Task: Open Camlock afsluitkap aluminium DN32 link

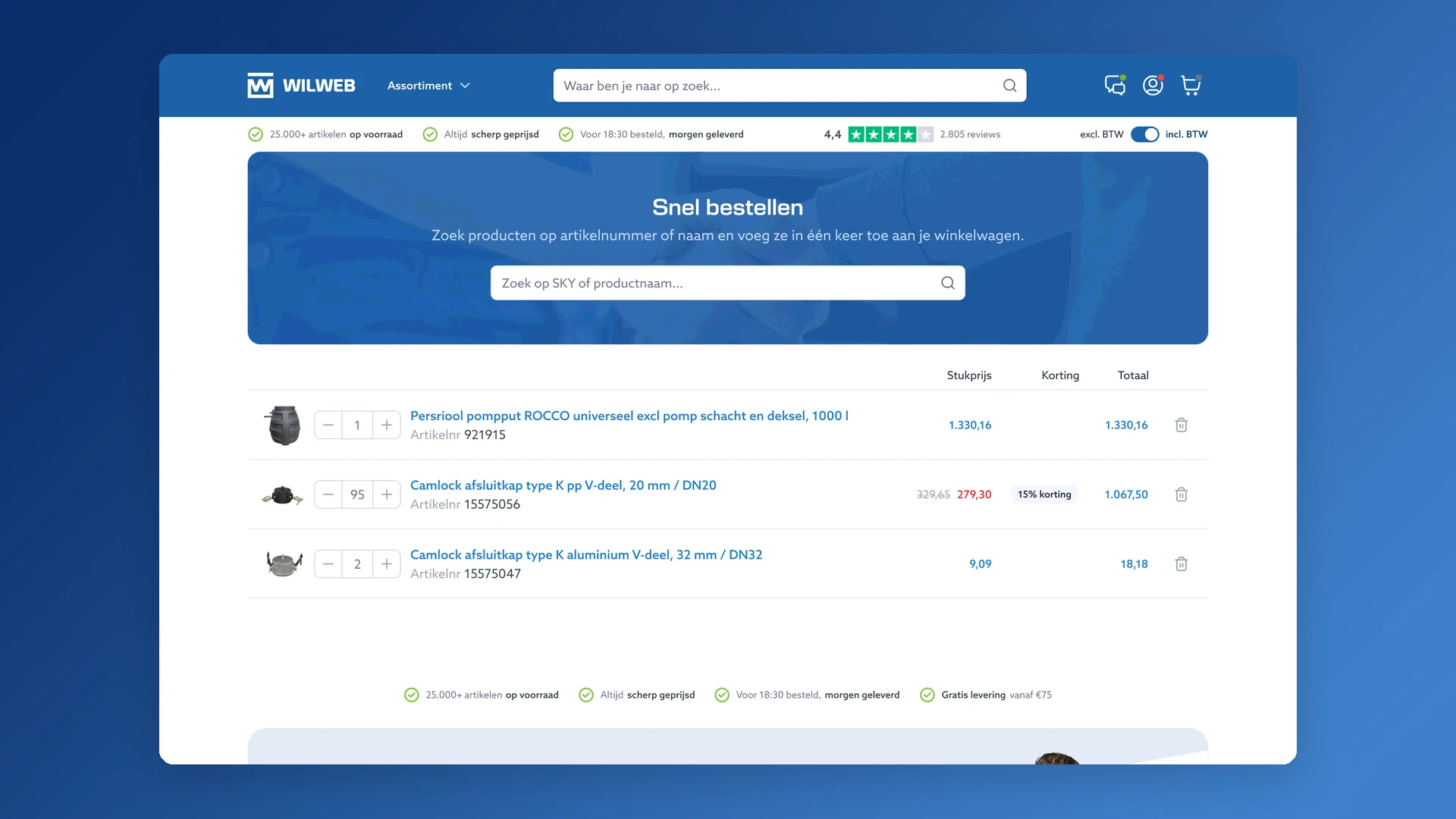Action: 586,554
